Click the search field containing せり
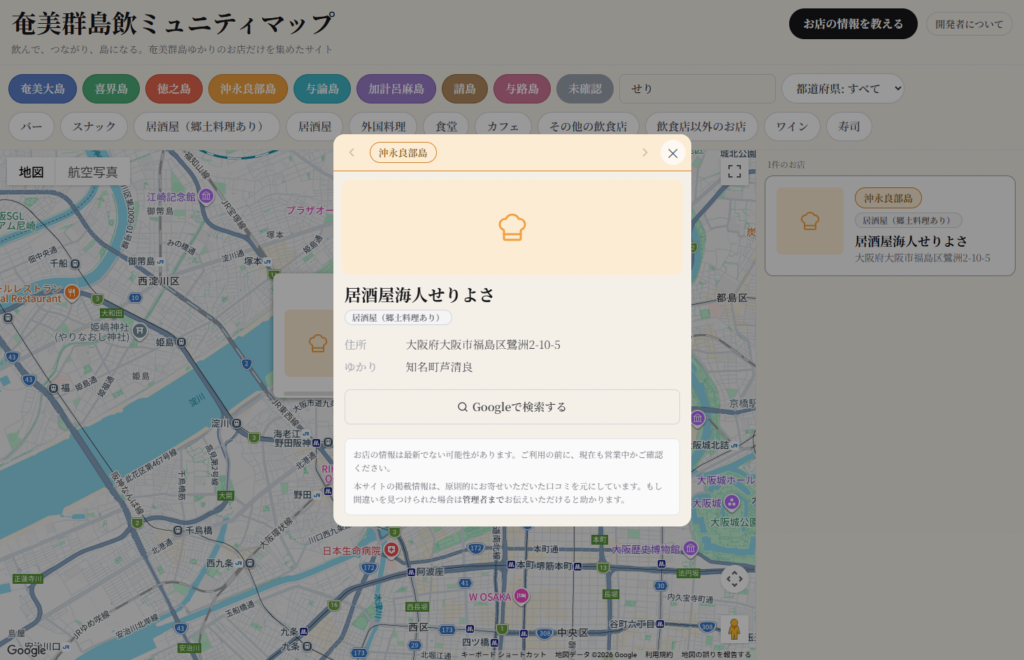Image resolution: width=1024 pixels, height=660 pixels. click(697, 89)
